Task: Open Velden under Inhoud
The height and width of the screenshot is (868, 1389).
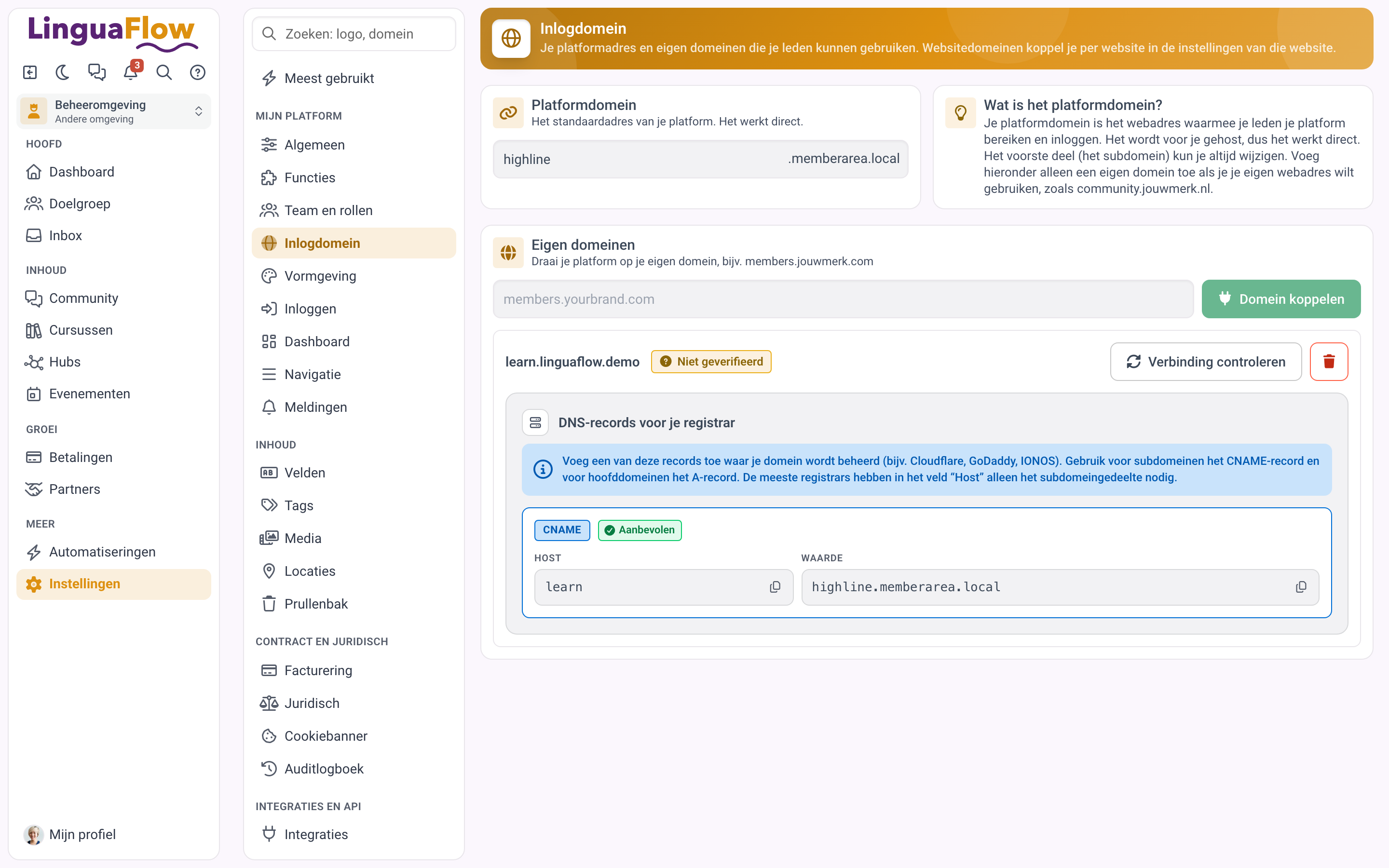Action: tap(354, 473)
